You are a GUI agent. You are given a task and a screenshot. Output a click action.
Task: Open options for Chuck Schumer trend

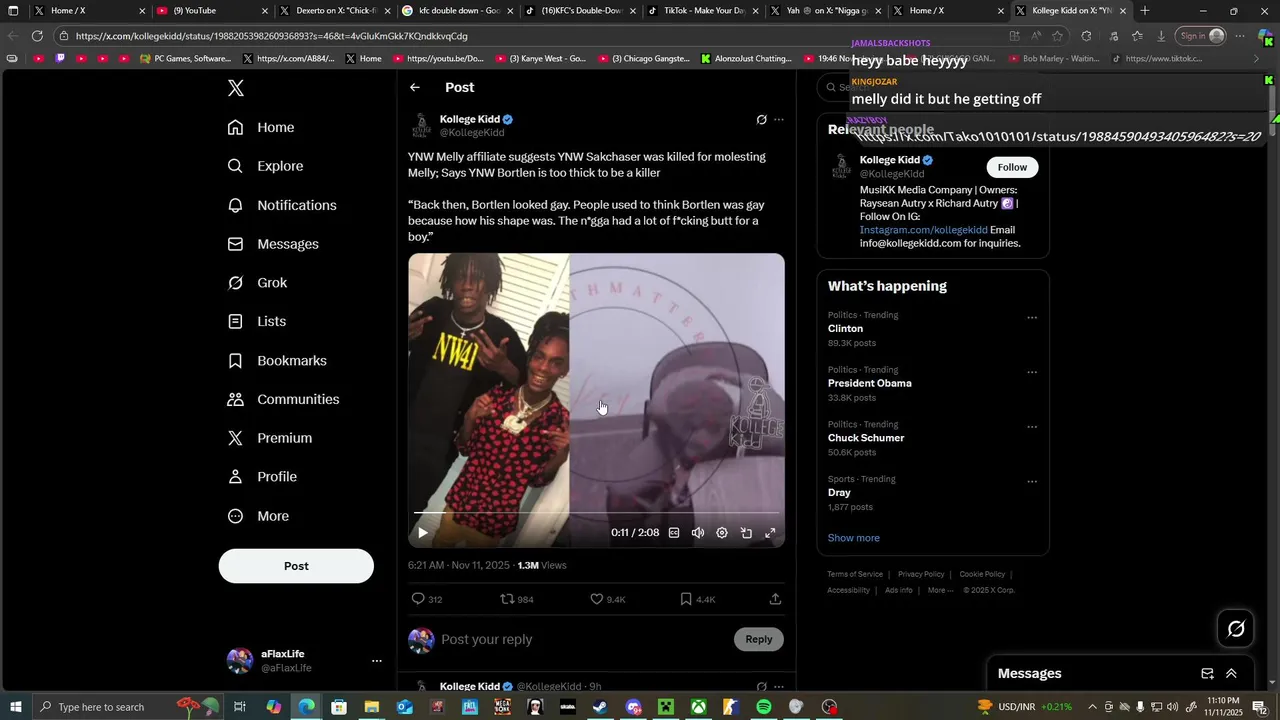click(x=1032, y=427)
